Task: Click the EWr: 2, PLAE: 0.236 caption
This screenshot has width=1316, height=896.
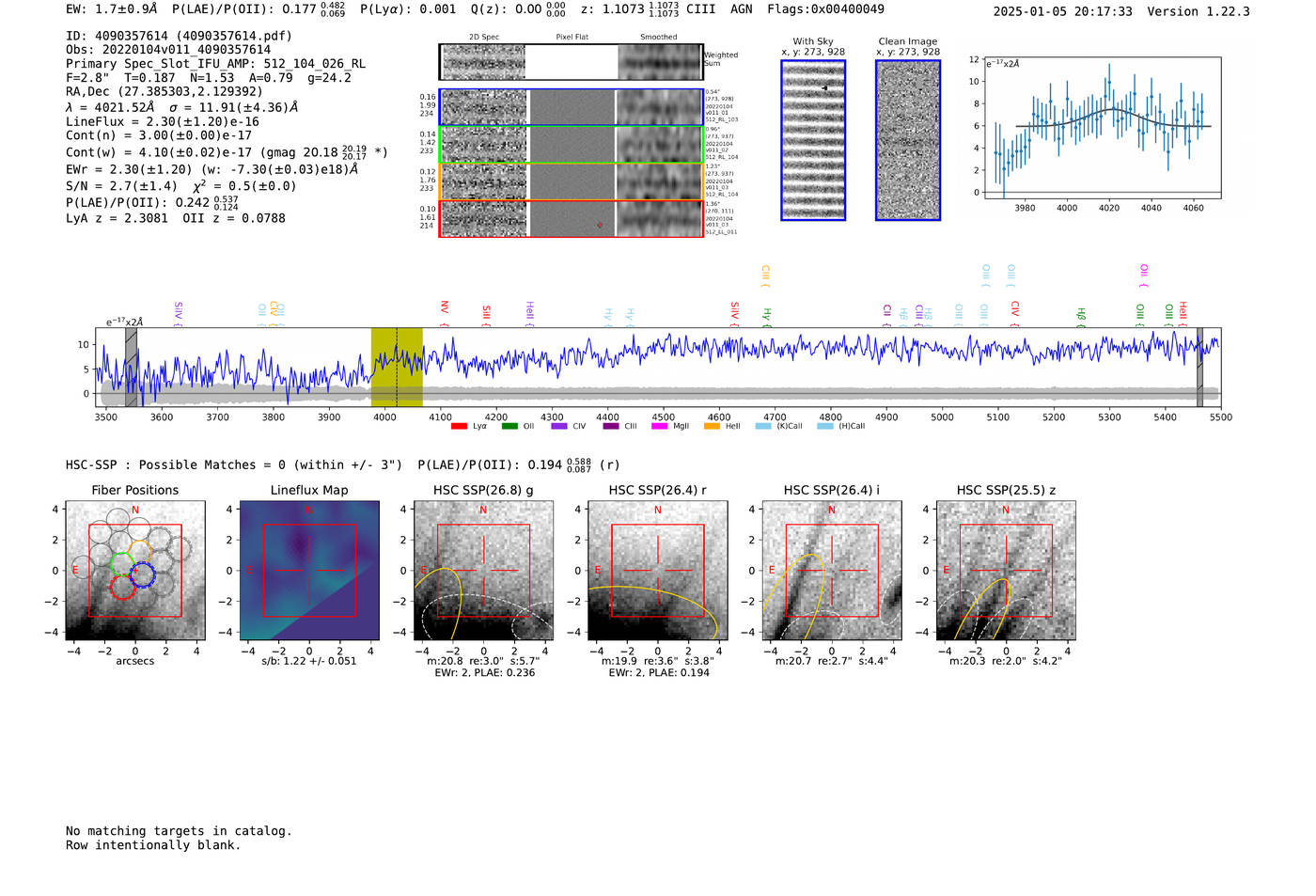Action: coord(484,673)
